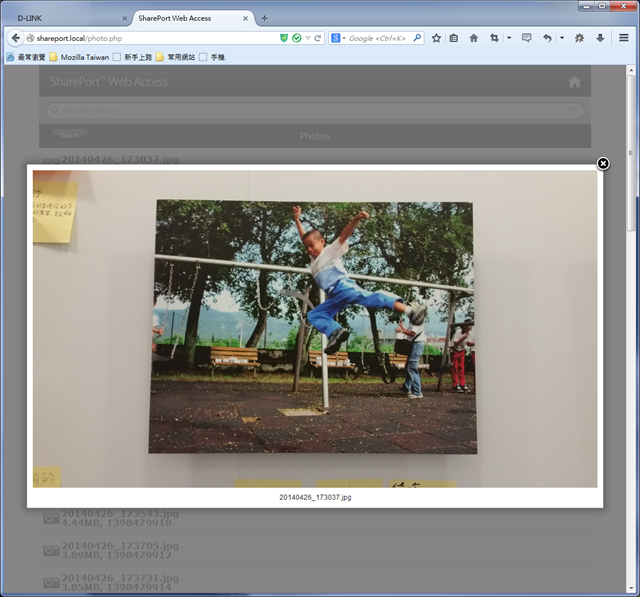Click the crop screenshot toolbar icon
The image size is (640, 597).
(x=494, y=38)
